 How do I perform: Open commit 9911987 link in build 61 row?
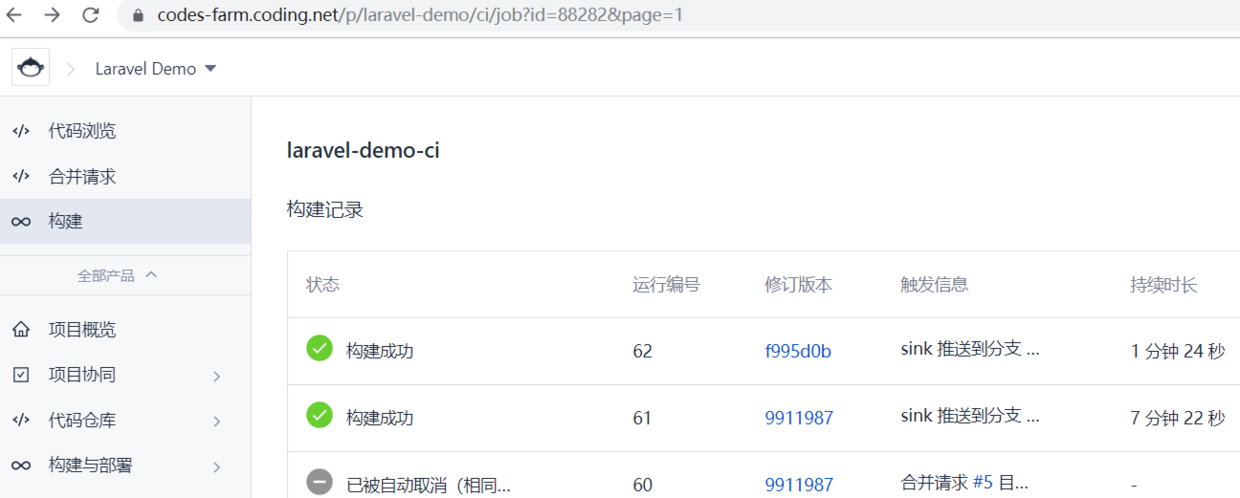[x=799, y=418]
